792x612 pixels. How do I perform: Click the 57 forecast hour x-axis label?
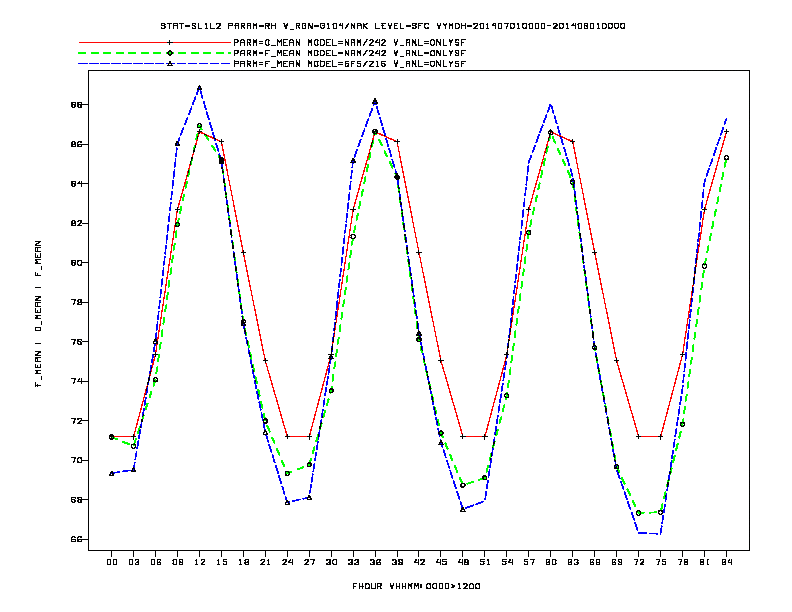[529, 562]
